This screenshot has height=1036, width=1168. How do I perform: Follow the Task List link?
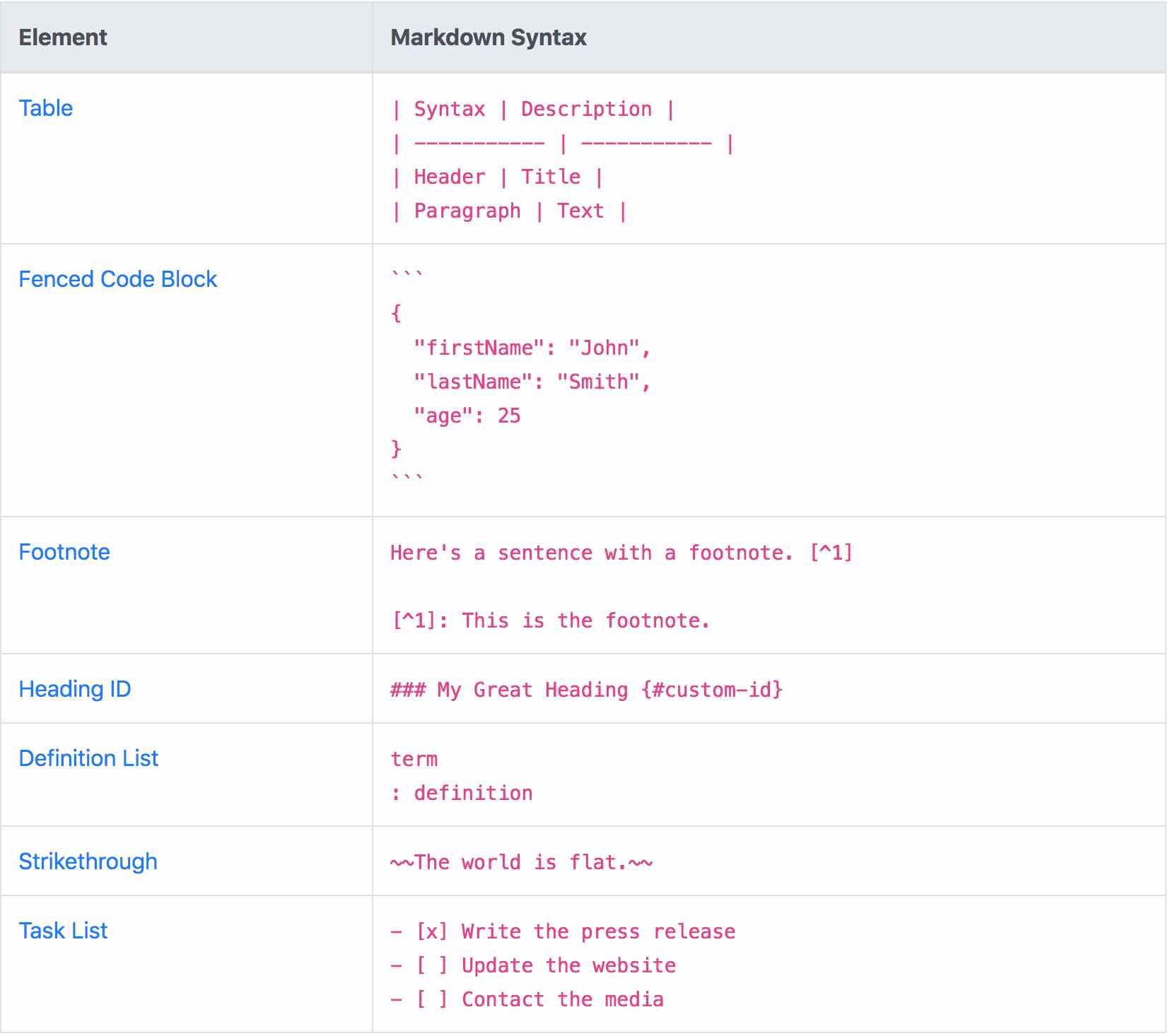pos(64,931)
